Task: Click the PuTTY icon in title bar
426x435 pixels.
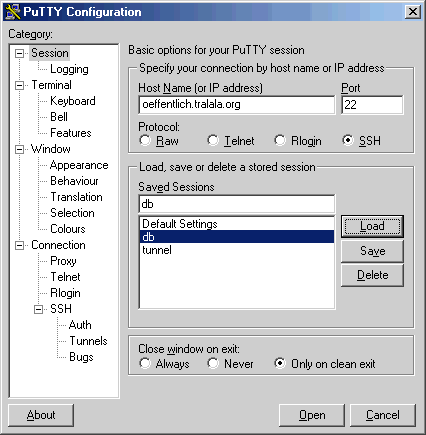Action: pos(13,12)
